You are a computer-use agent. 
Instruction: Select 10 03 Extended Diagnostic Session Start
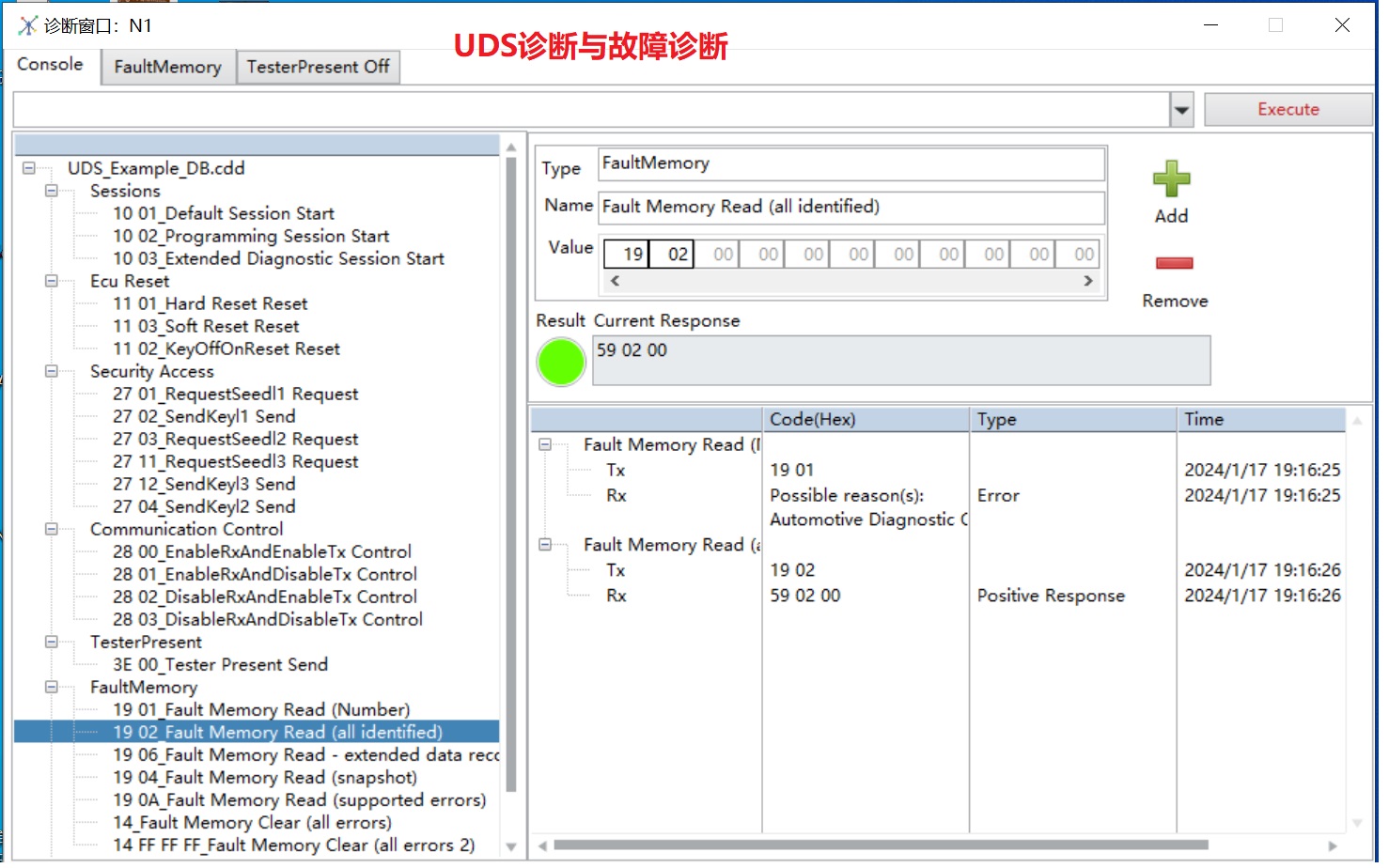(278, 258)
